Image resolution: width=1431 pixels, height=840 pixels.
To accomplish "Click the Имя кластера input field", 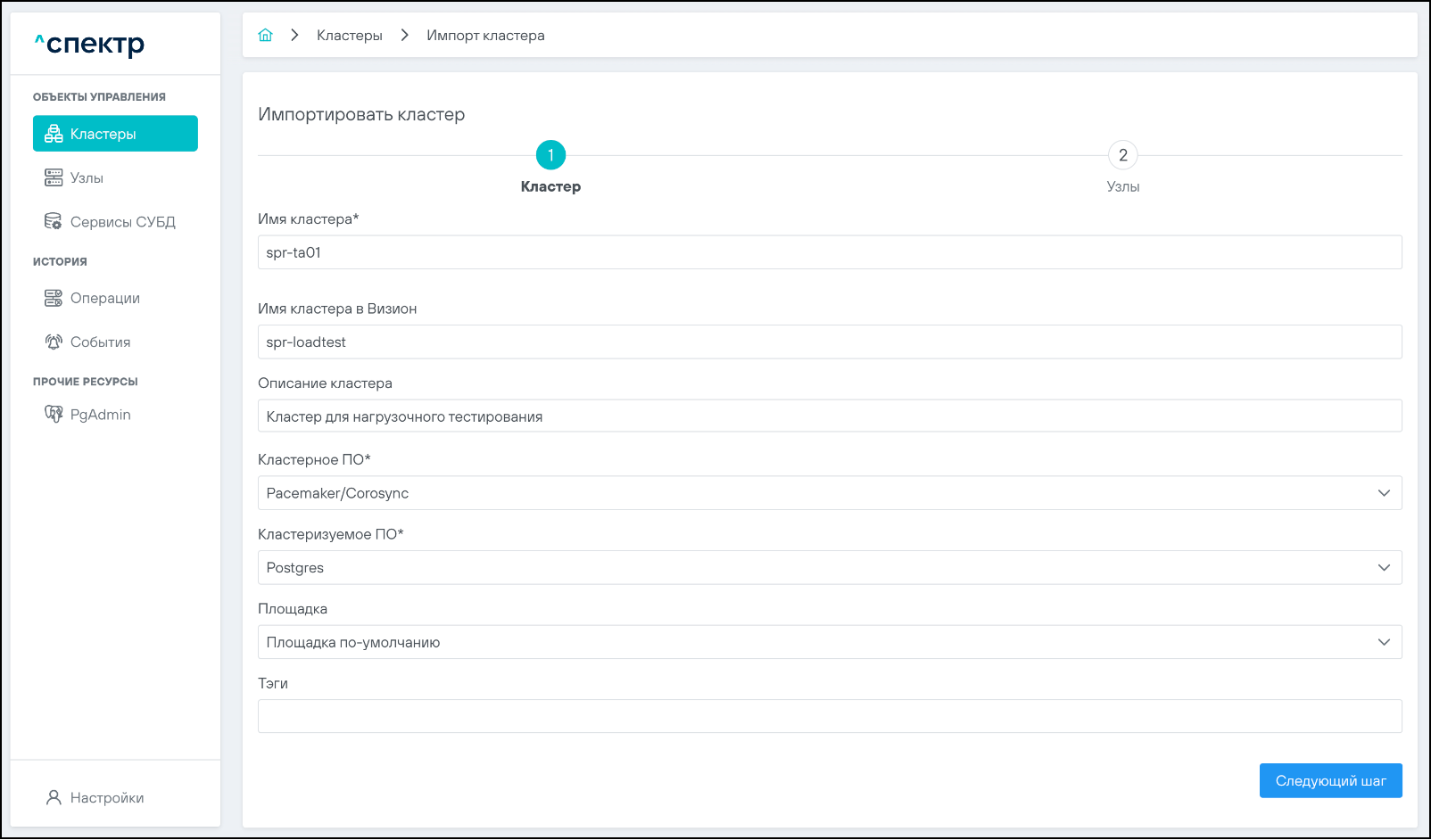I will coord(829,252).
